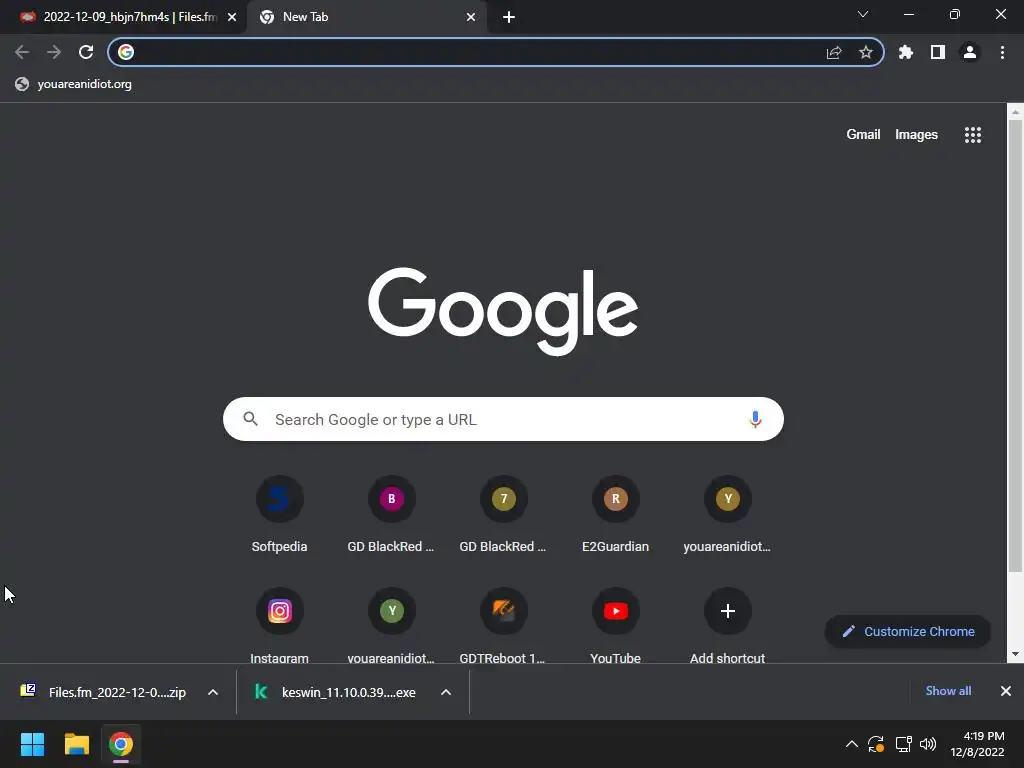
Task: Close the downloads bar
Action: click(x=1006, y=691)
